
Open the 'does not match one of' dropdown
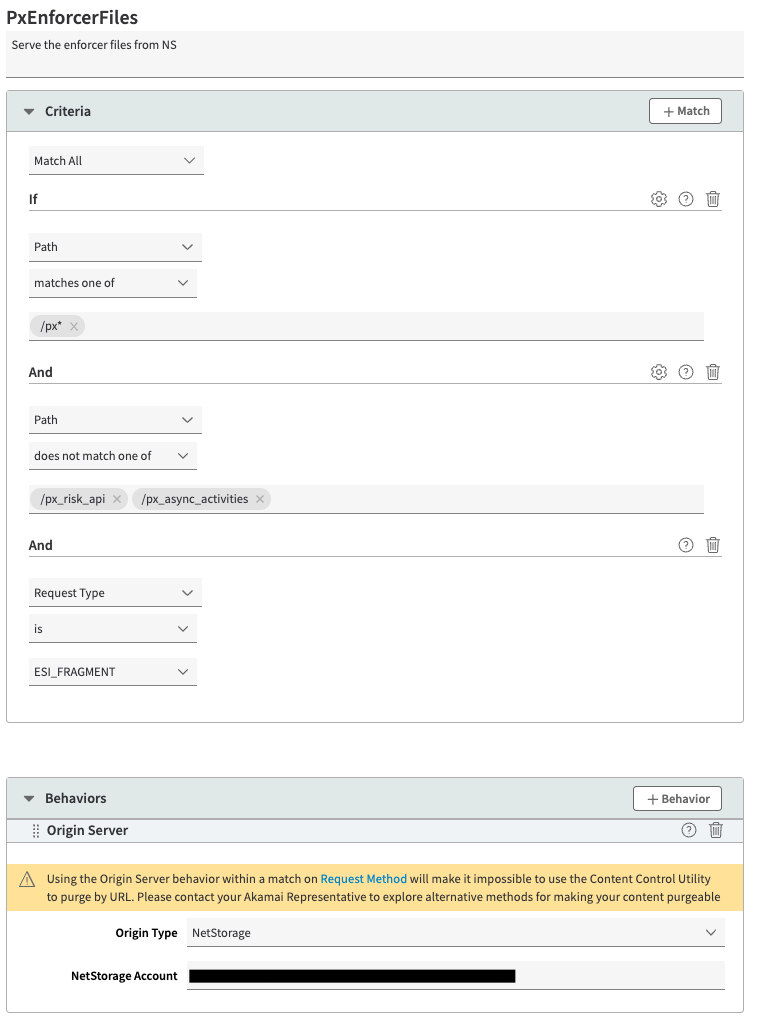coord(113,456)
